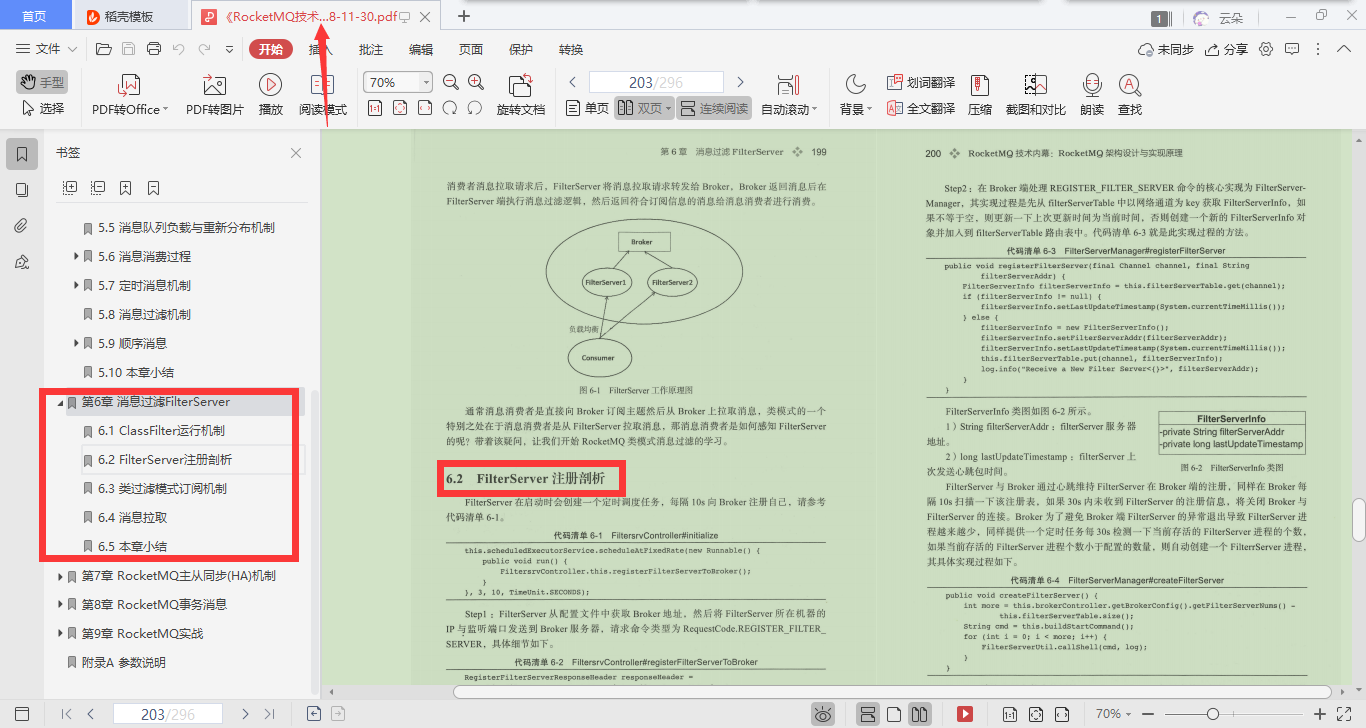
Task: Adjust the zoom slider in status bar
Action: 1214,714
